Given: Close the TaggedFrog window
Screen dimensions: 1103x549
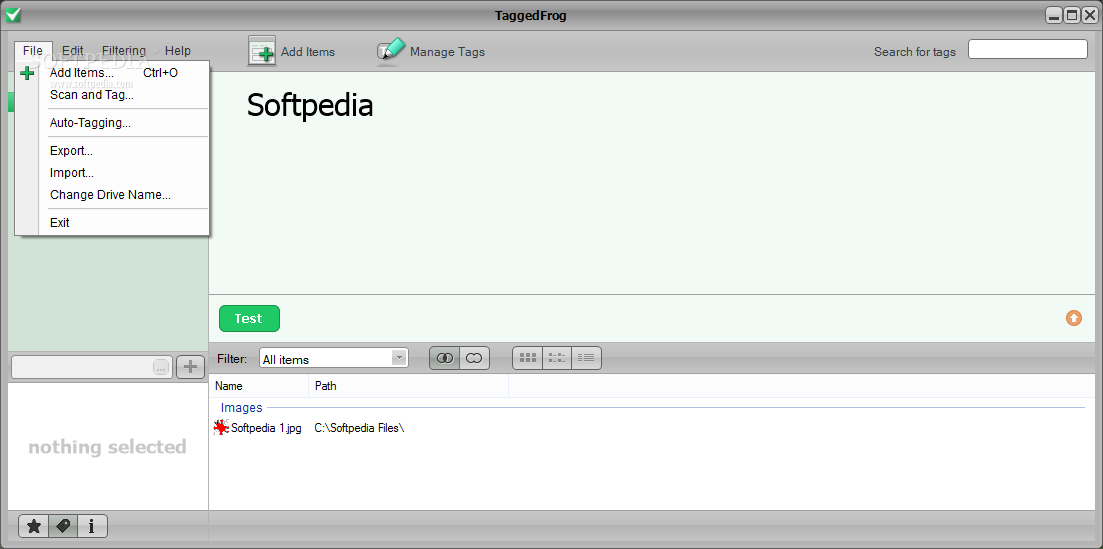Looking at the screenshot, I should (x=1090, y=15).
